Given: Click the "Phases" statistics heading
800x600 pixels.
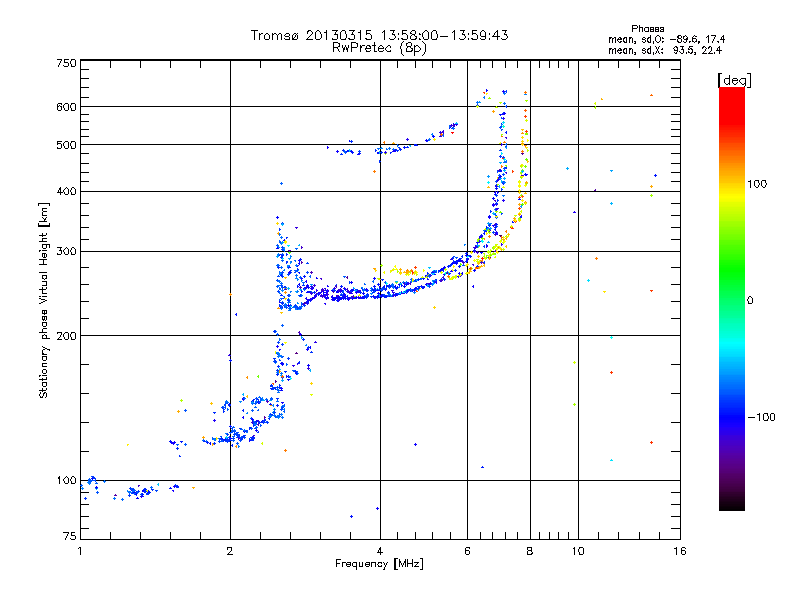Looking at the screenshot, I should (647, 29).
